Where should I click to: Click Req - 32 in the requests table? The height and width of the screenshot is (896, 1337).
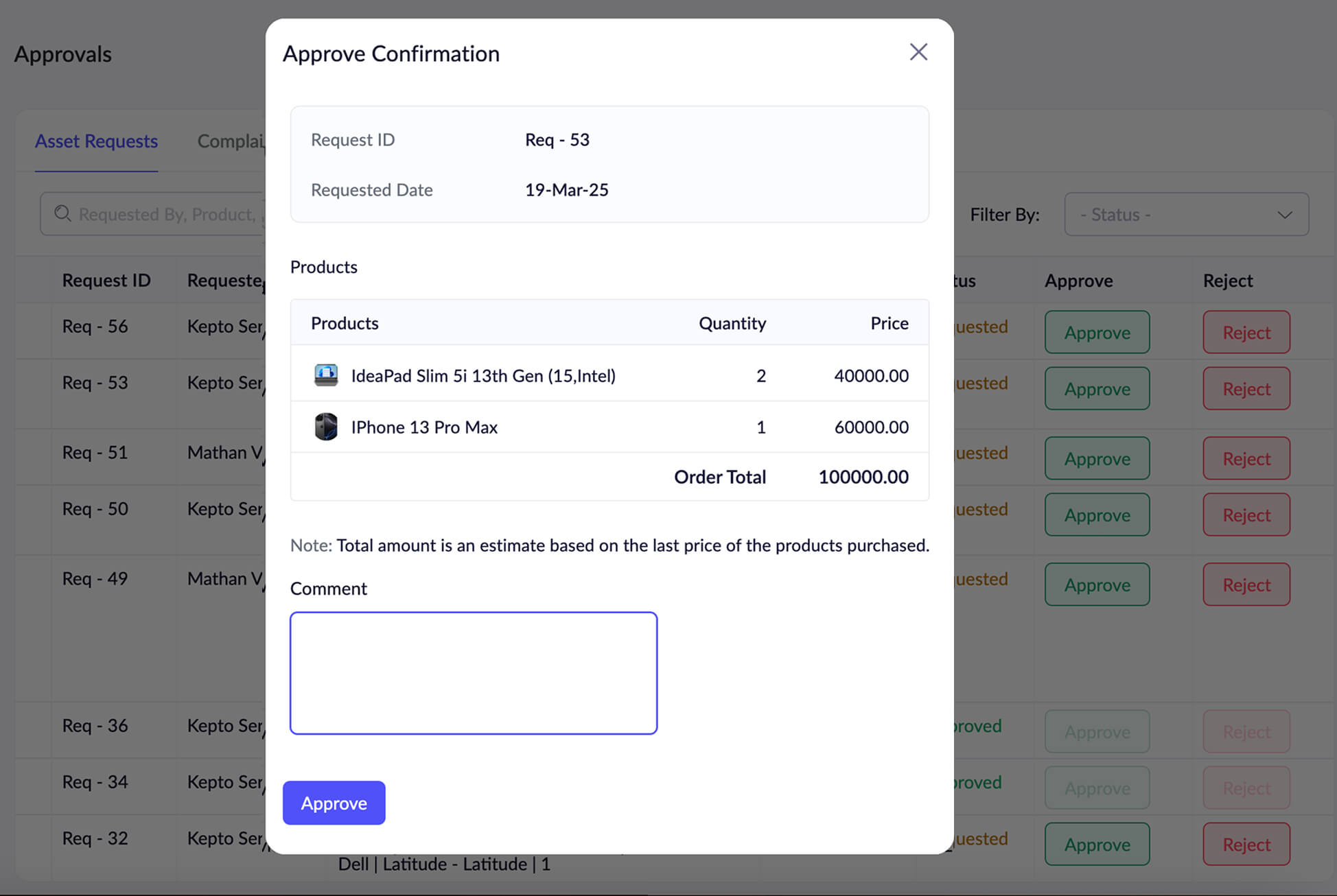pos(95,838)
